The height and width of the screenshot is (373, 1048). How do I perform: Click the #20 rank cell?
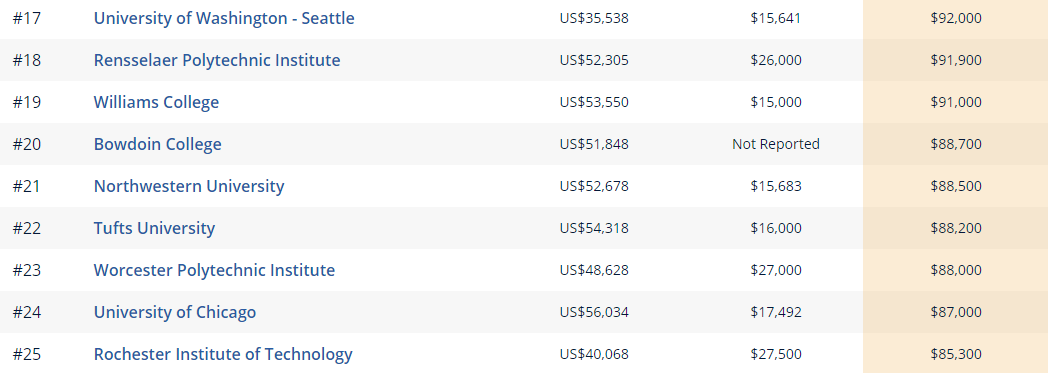pos(27,144)
